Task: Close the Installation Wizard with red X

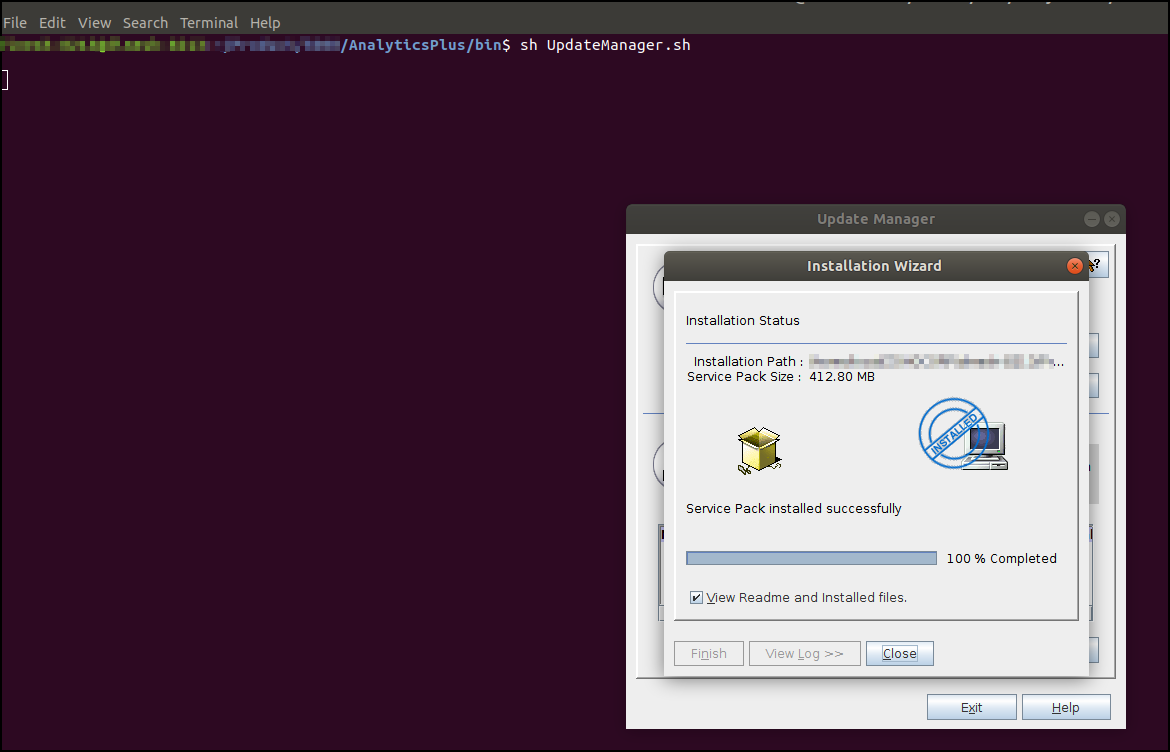Action: (1074, 266)
